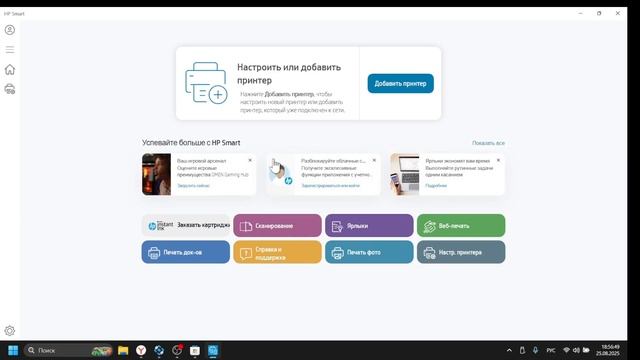This screenshot has height=360, width=640.
Task: Dismiss the Ярлыки экономят вам время card
Action: point(498,160)
